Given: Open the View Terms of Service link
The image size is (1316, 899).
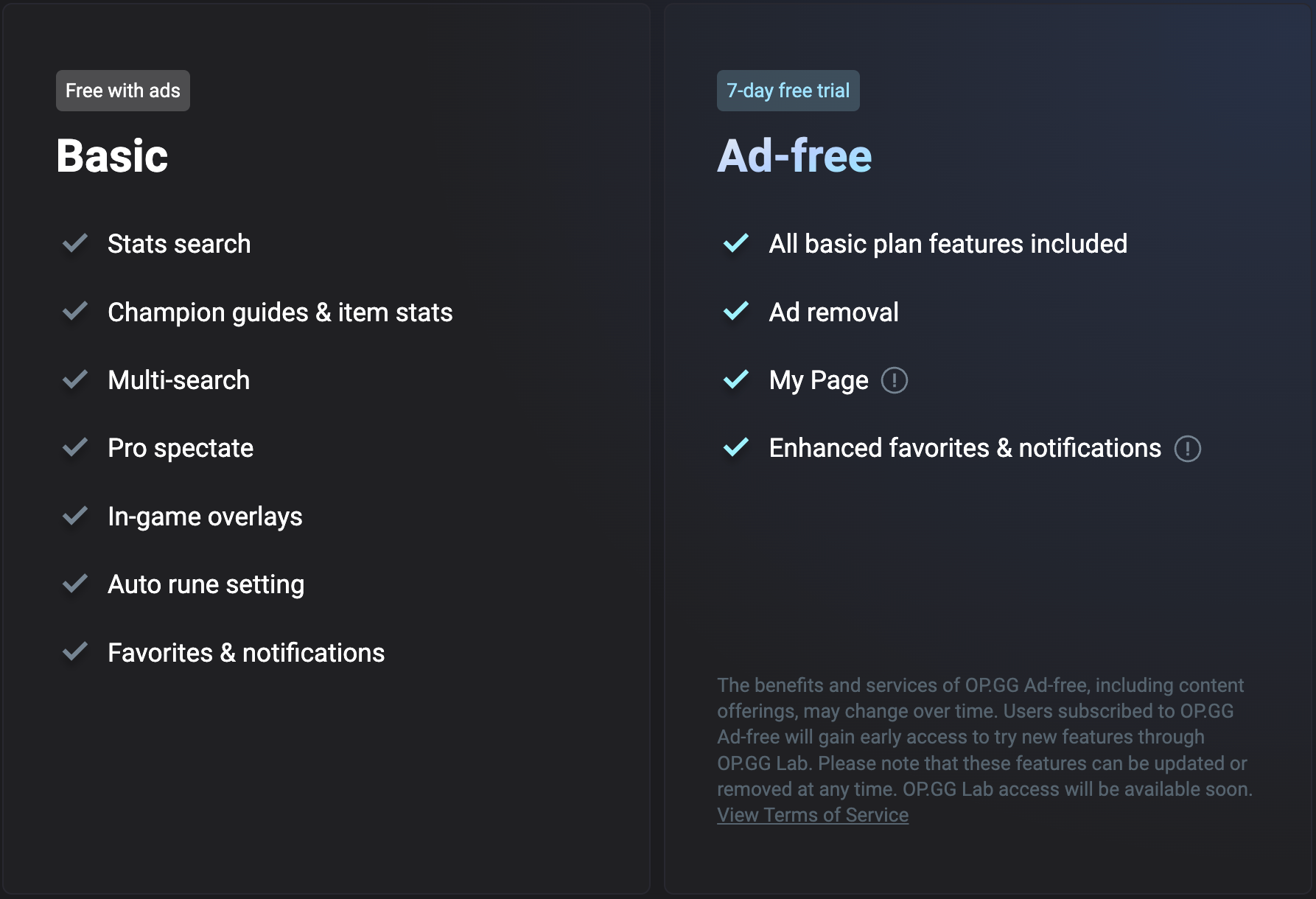Looking at the screenshot, I should click(813, 815).
